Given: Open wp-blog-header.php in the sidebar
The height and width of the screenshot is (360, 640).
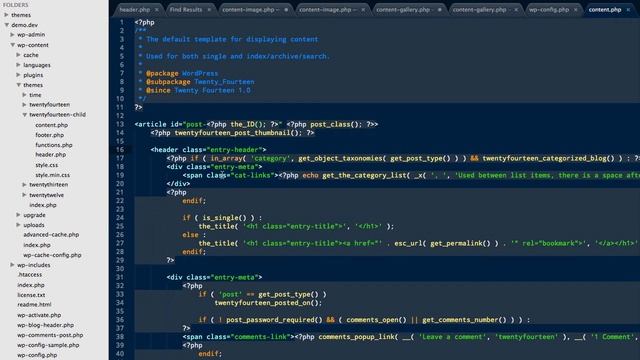Looking at the screenshot, I should pyautogui.click(x=46, y=325).
